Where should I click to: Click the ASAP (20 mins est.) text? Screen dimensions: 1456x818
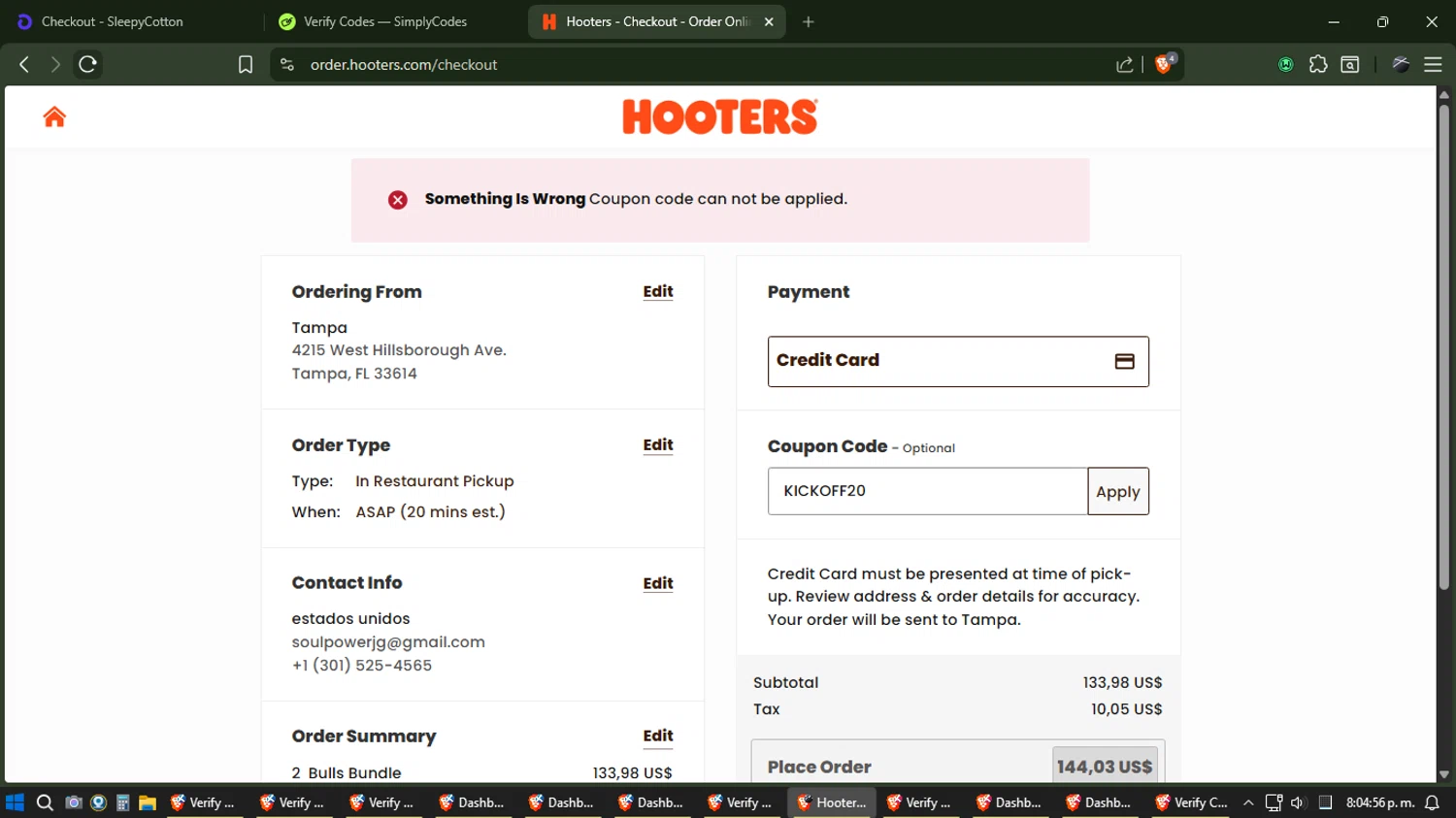430,512
